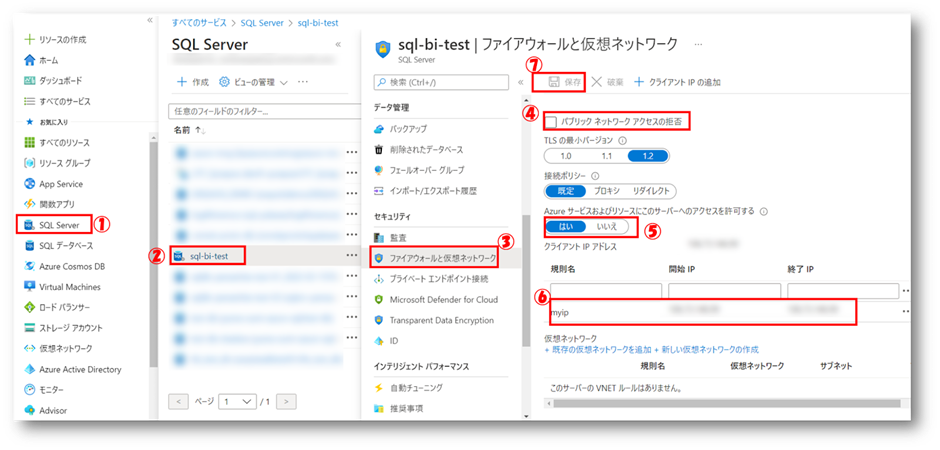Open the ellipsis menu next to ビューの管理
Screen dimensions: 940x450
[x=303, y=81]
